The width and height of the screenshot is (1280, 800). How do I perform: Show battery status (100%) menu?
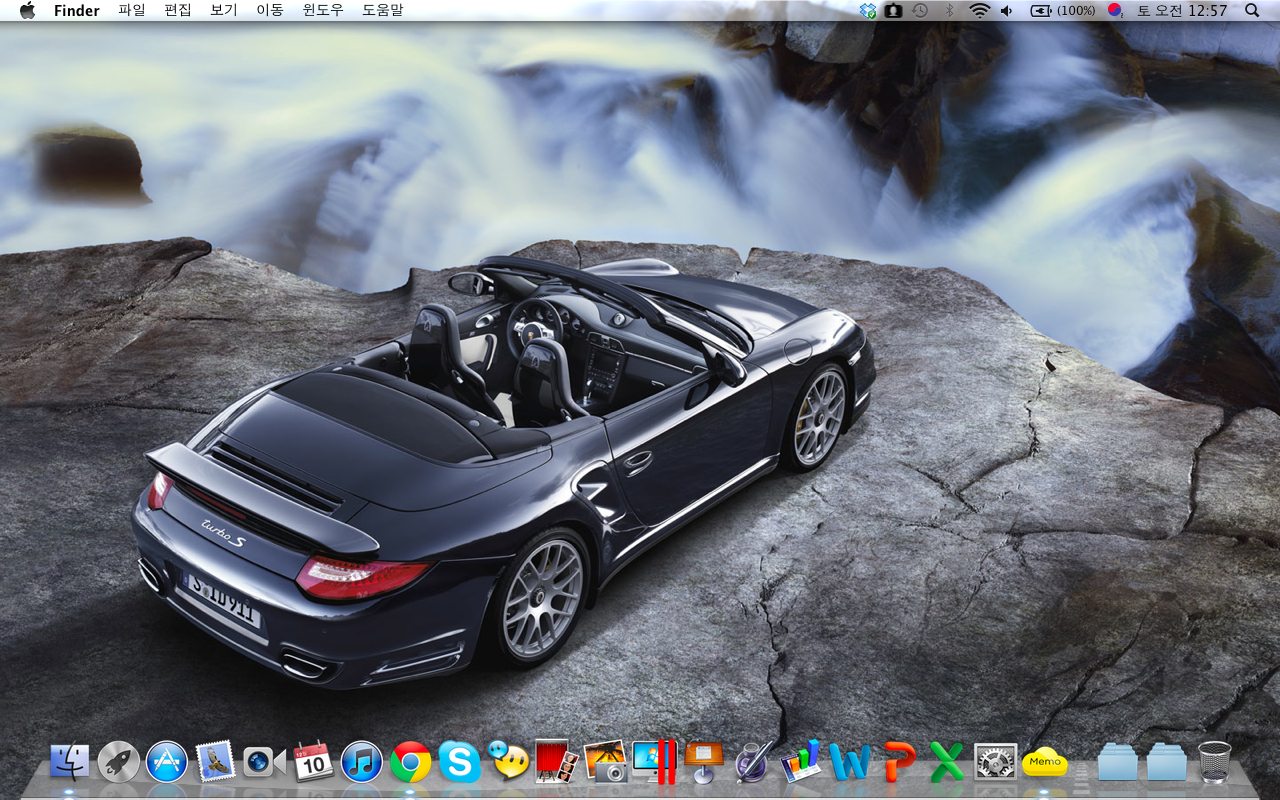[x=1063, y=10]
